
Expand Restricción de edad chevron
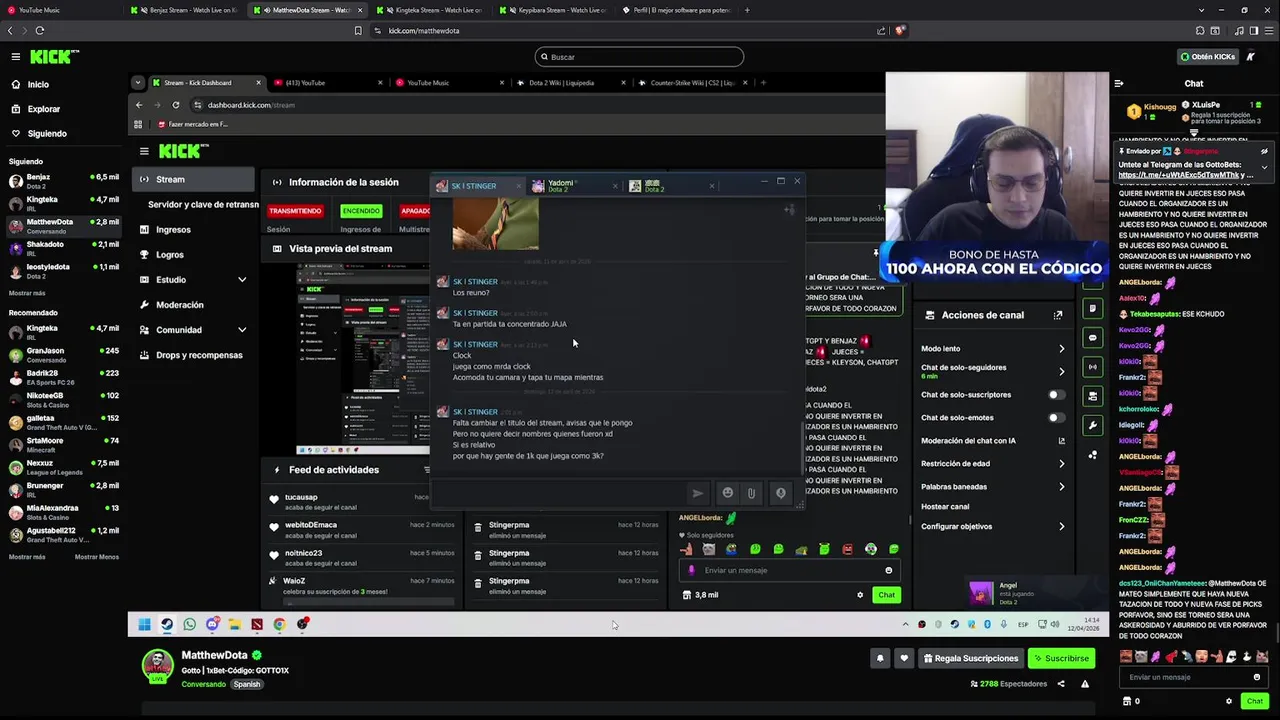pos(1062,464)
